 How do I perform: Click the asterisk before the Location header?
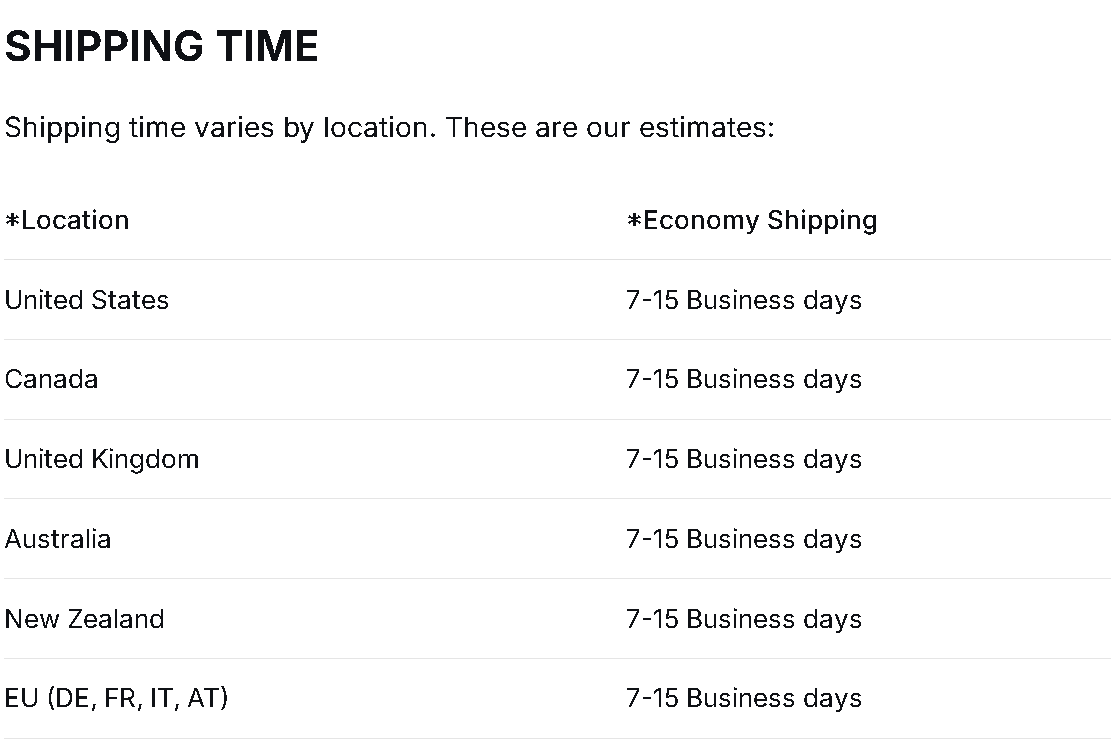[12, 221]
